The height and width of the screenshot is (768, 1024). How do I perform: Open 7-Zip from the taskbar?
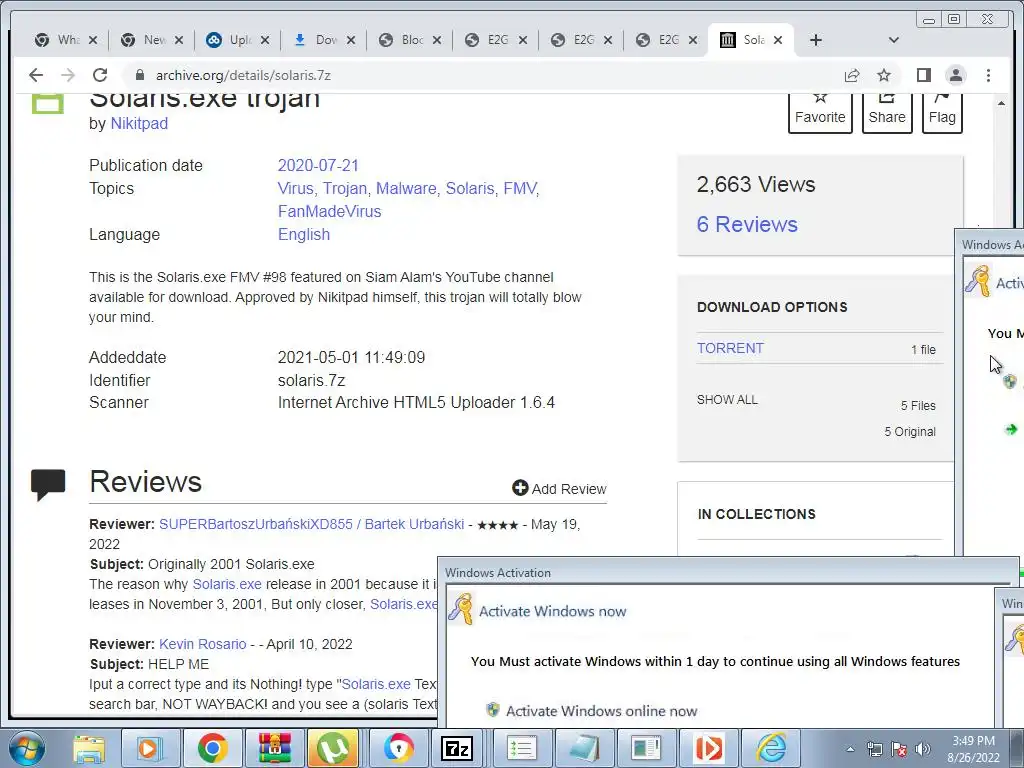coord(457,748)
